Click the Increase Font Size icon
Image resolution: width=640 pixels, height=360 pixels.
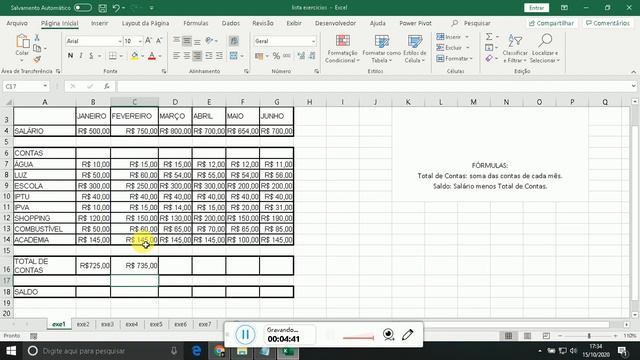pyautogui.click(x=149, y=40)
